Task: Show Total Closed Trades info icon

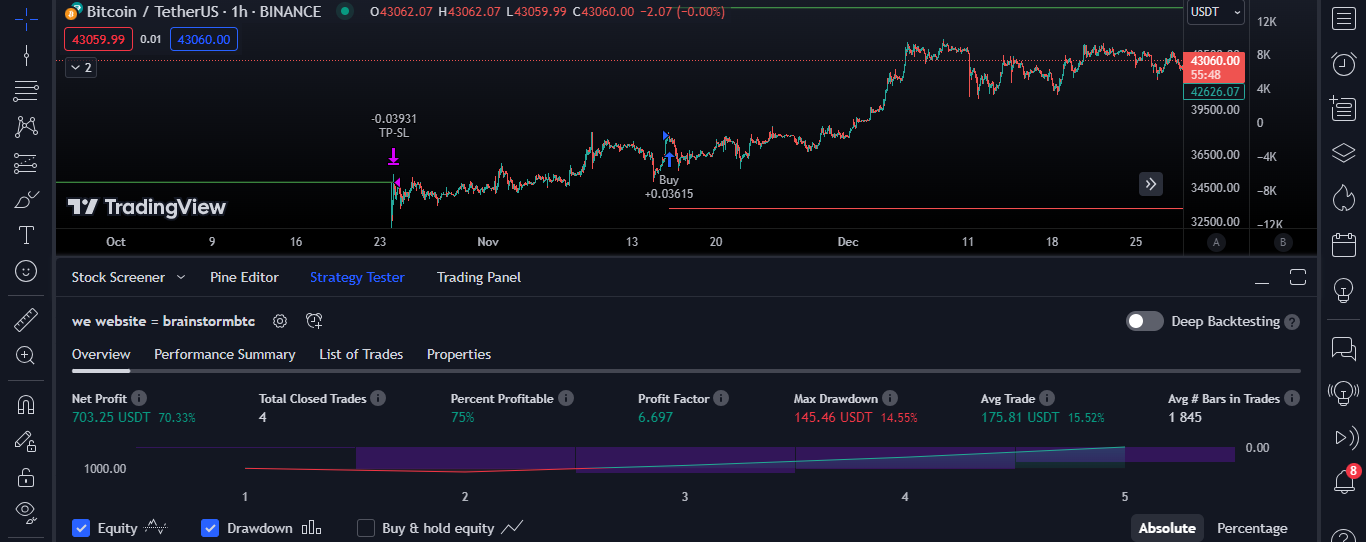Action: click(x=378, y=398)
